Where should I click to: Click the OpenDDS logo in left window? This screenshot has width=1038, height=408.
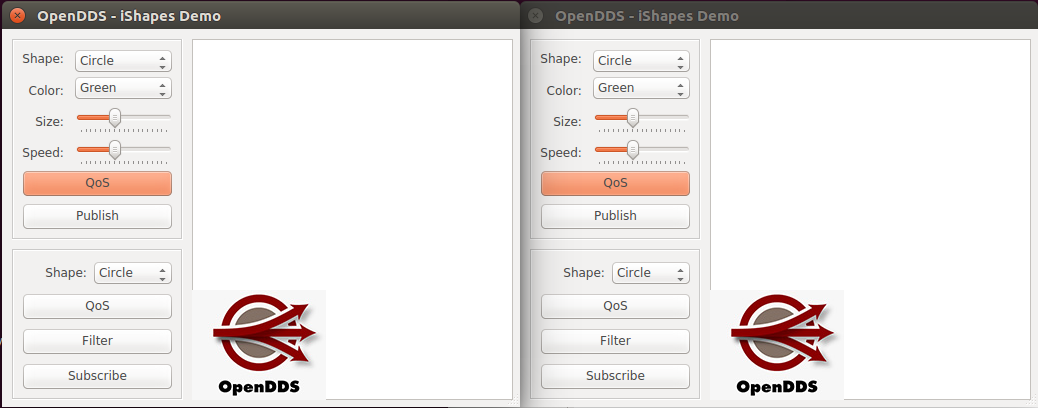point(259,344)
